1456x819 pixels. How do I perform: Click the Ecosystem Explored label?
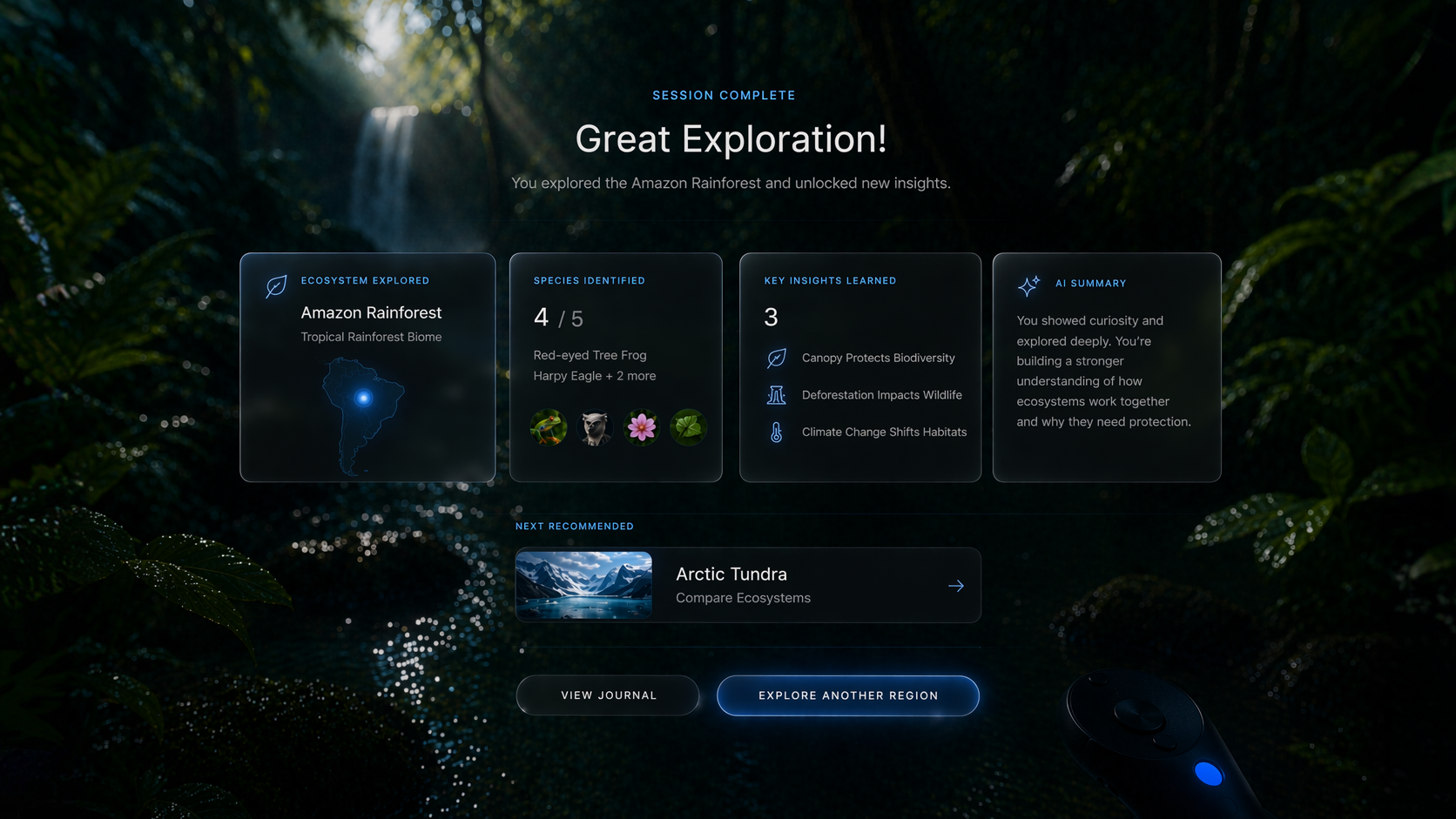(x=365, y=280)
